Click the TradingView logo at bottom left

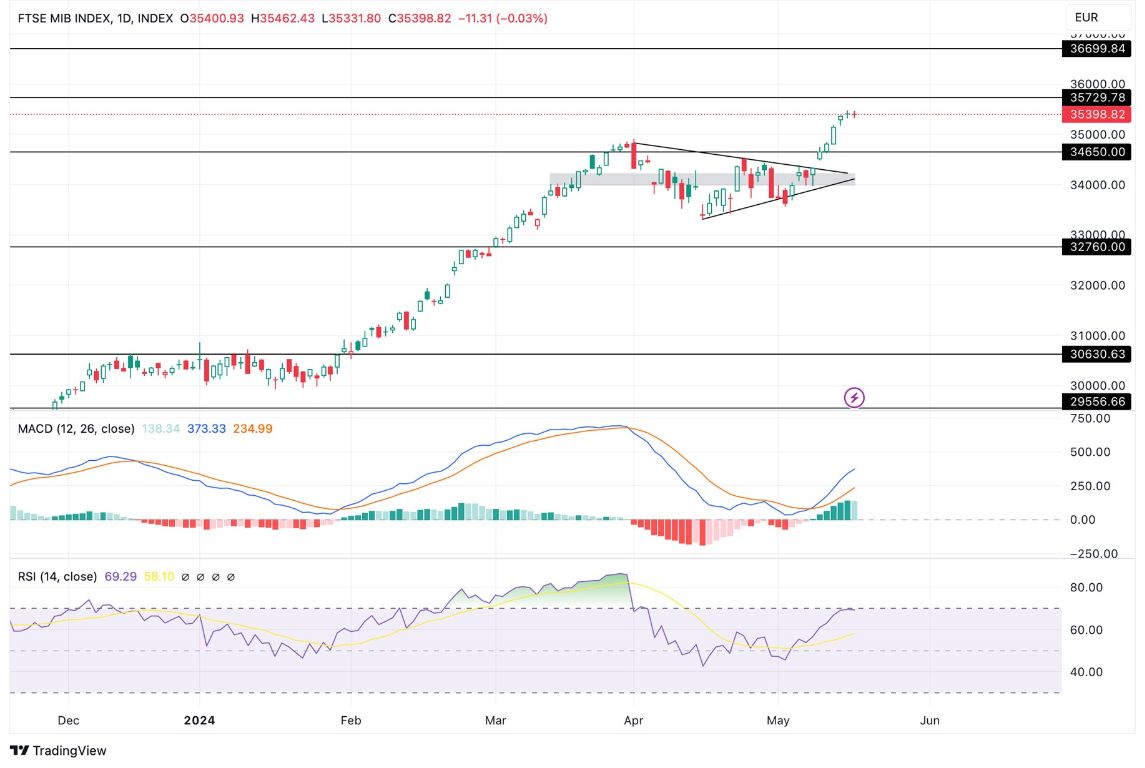pyautogui.click(x=60, y=750)
